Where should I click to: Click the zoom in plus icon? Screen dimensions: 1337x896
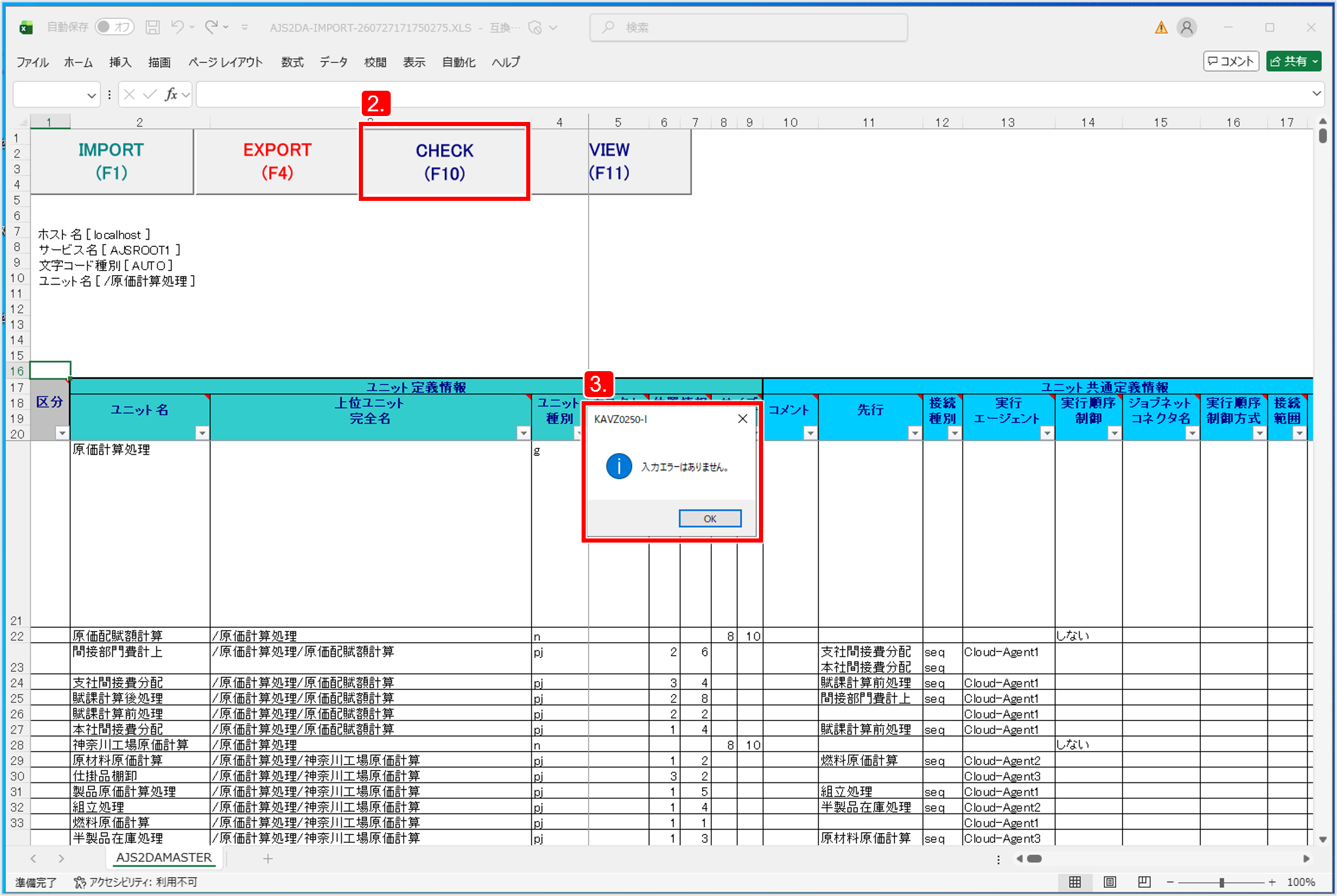click(x=1272, y=882)
